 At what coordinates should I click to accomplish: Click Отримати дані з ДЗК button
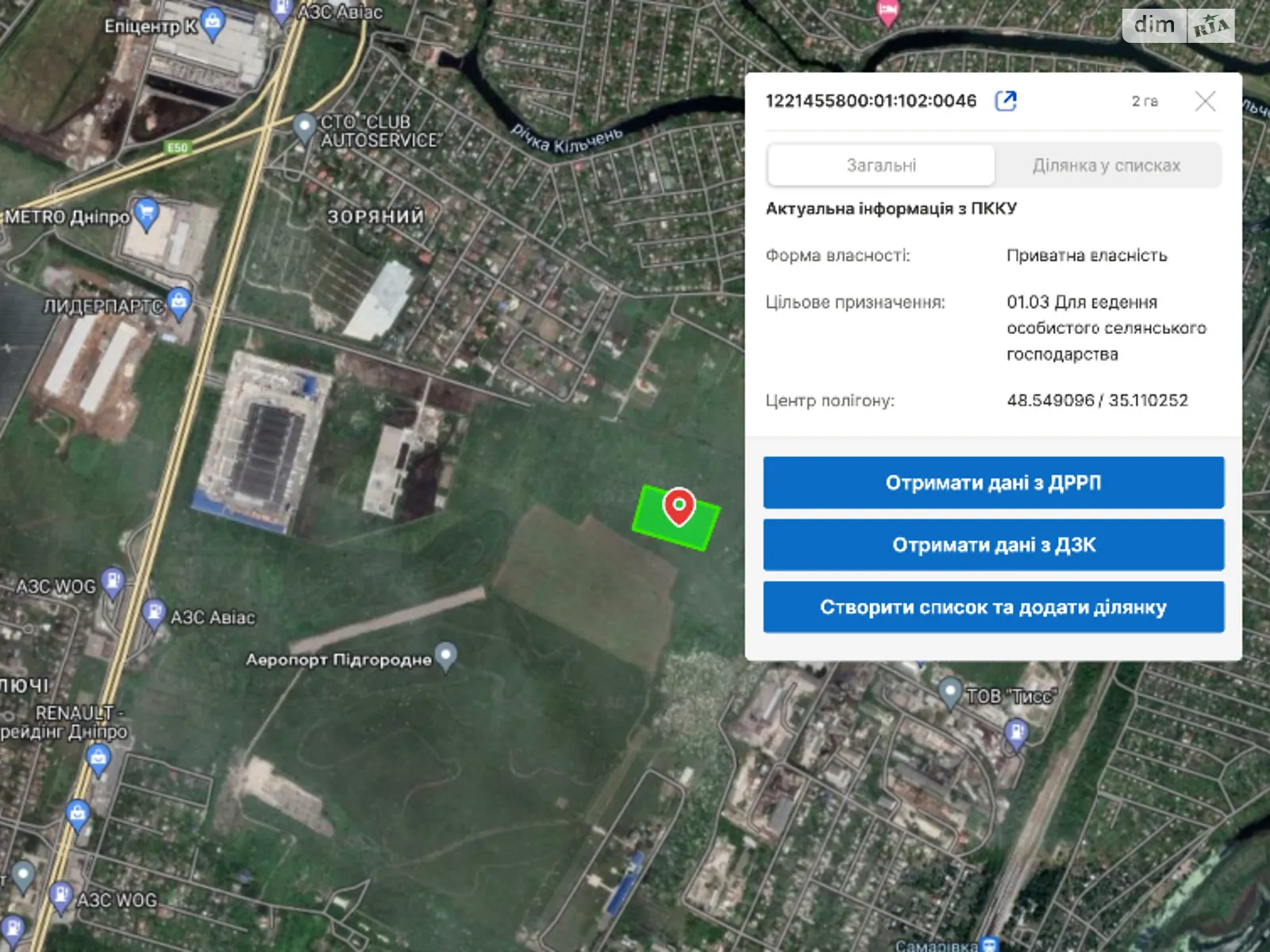994,545
